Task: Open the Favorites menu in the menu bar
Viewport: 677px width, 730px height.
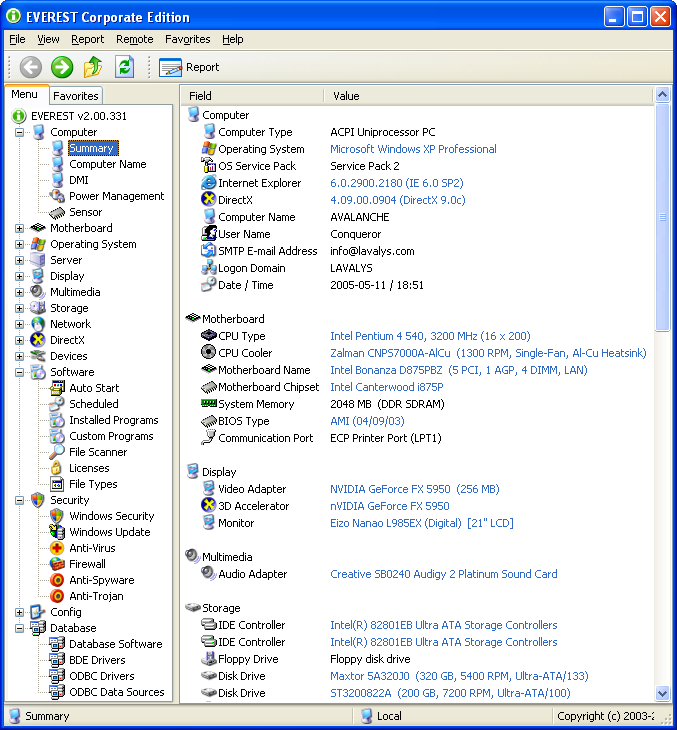Action: tap(187, 39)
